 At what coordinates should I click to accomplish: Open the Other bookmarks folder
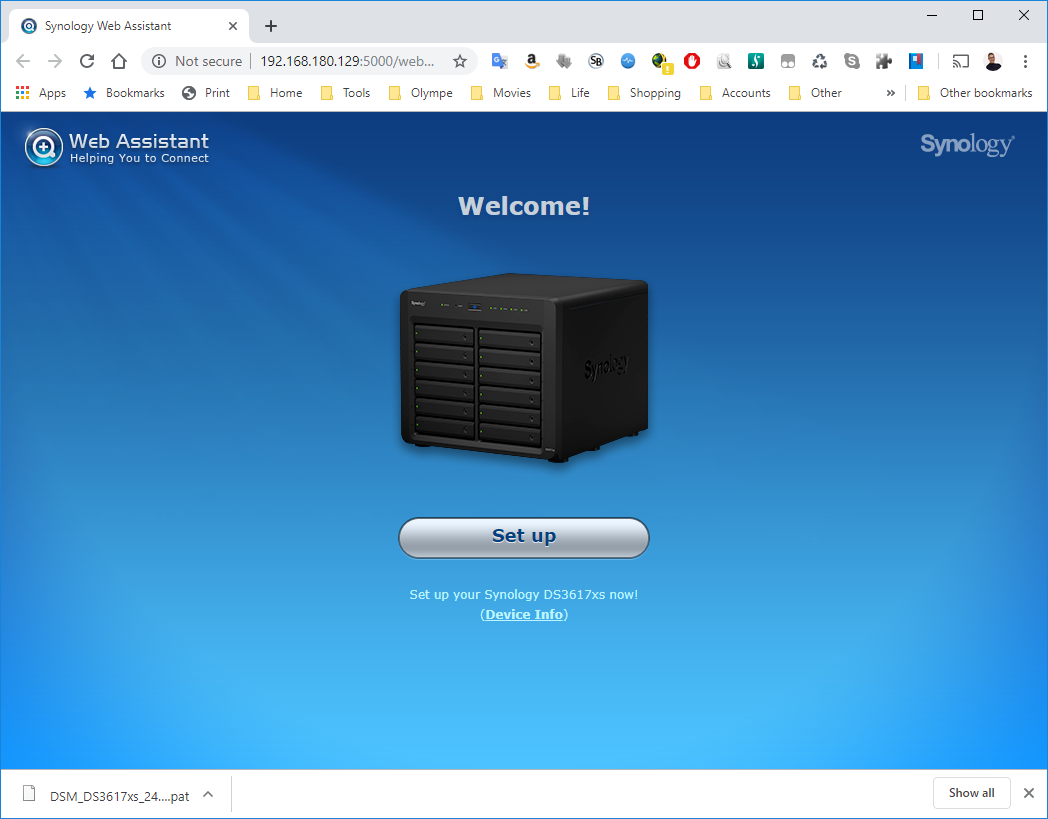pyautogui.click(x=815, y=93)
